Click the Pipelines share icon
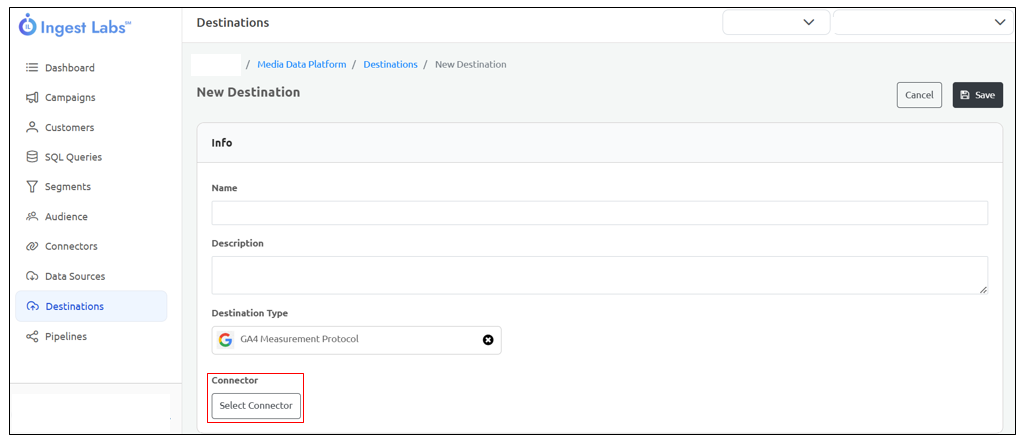1024x439 pixels. coord(32,337)
